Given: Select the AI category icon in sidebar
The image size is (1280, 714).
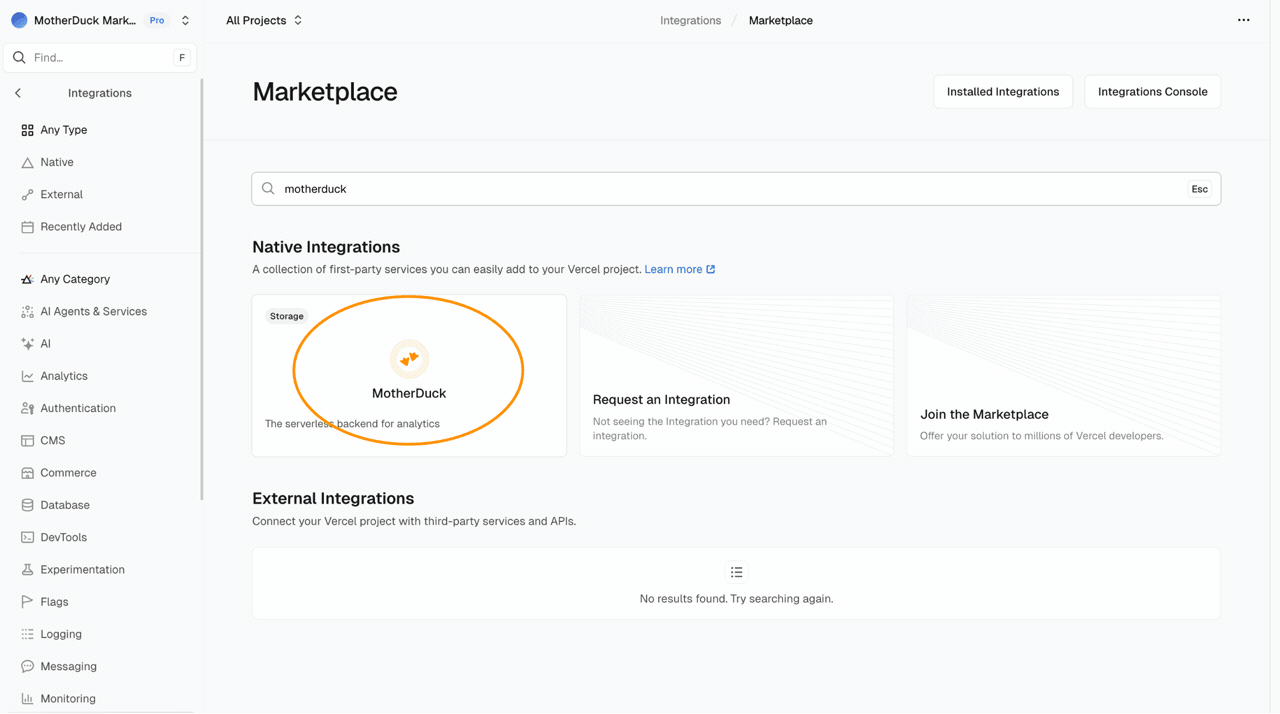Looking at the screenshot, I should point(26,343).
